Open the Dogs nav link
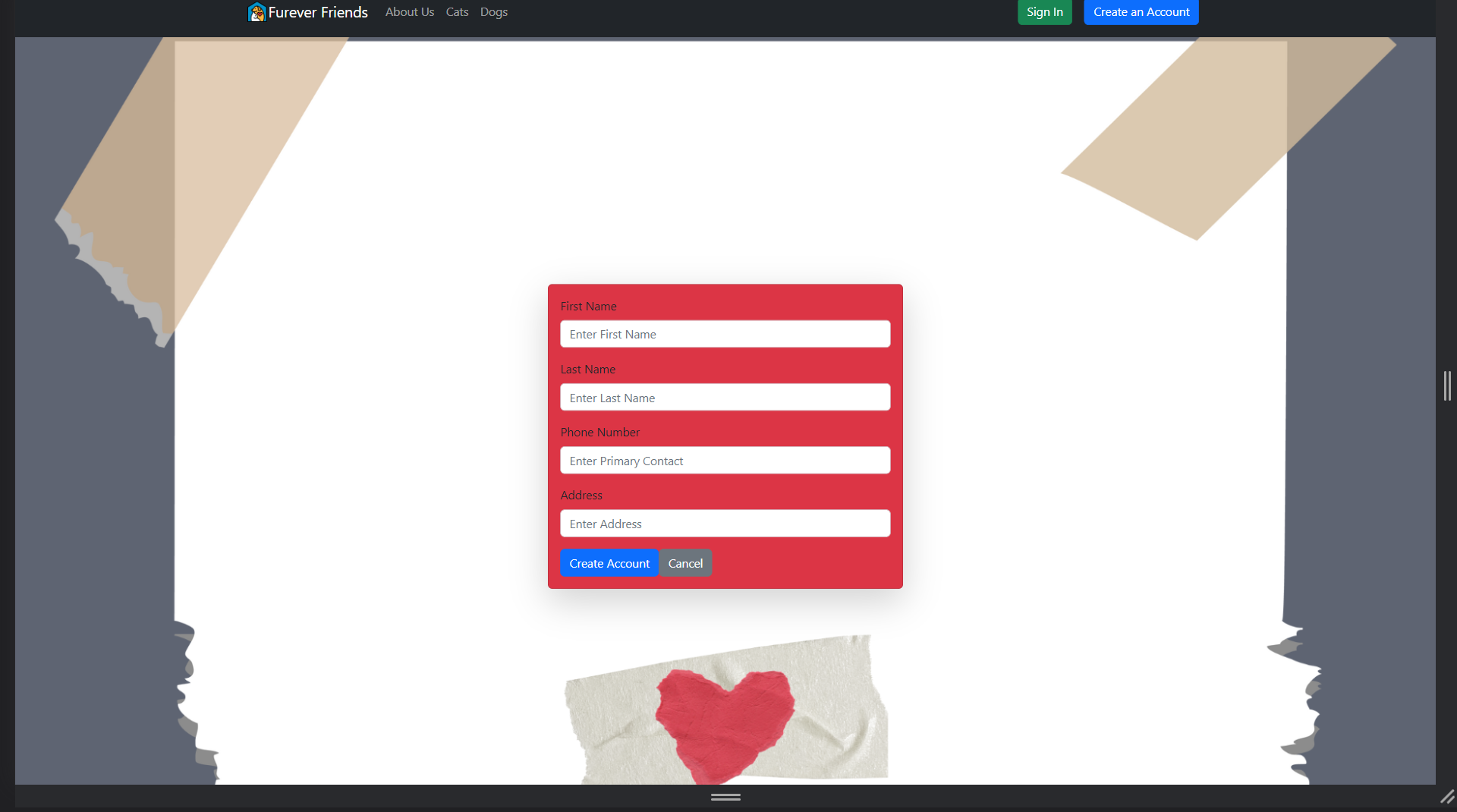Image resolution: width=1457 pixels, height=812 pixels. click(x=494, y=12)
